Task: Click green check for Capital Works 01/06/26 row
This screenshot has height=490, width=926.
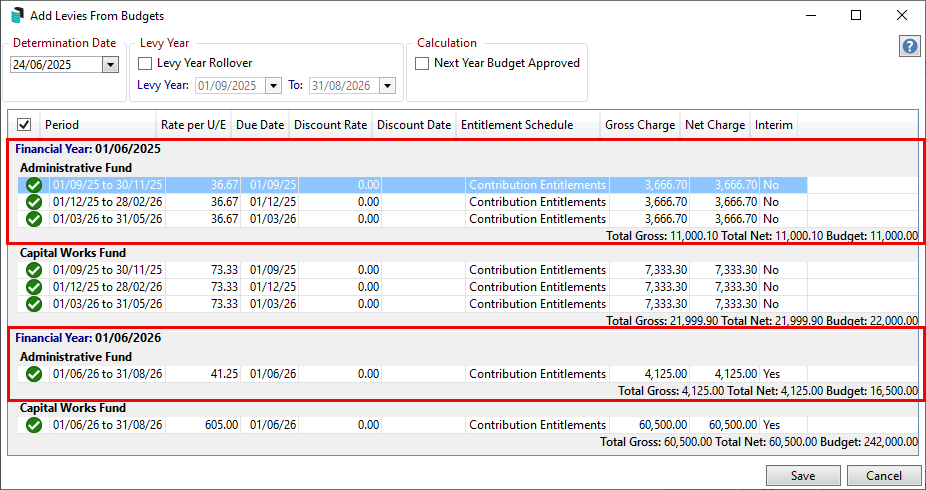Action: [x=34, y=425]
